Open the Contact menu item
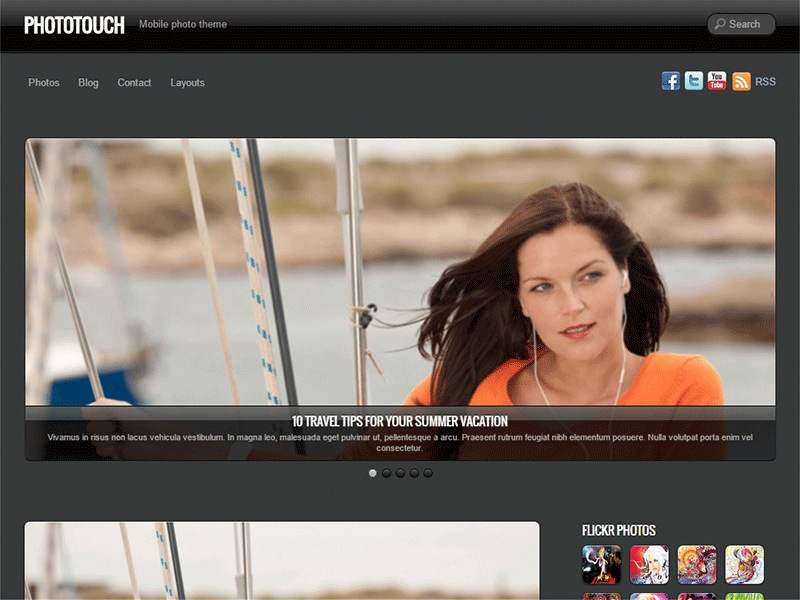This screenshot has width=800, height=600. click(134, 83)
